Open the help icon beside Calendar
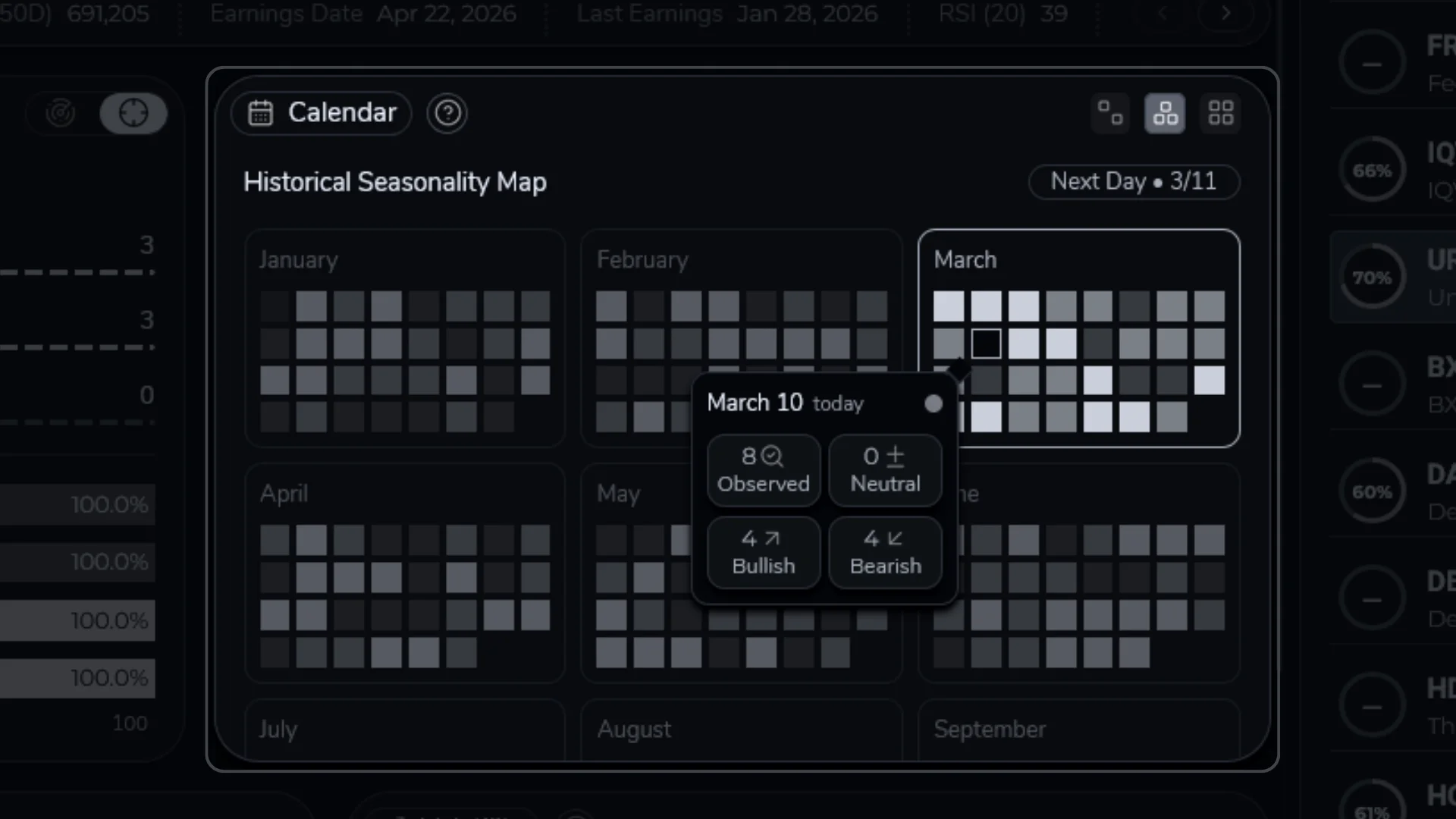Viewport: 1456px width, 819px height. (x=447, y=113)
